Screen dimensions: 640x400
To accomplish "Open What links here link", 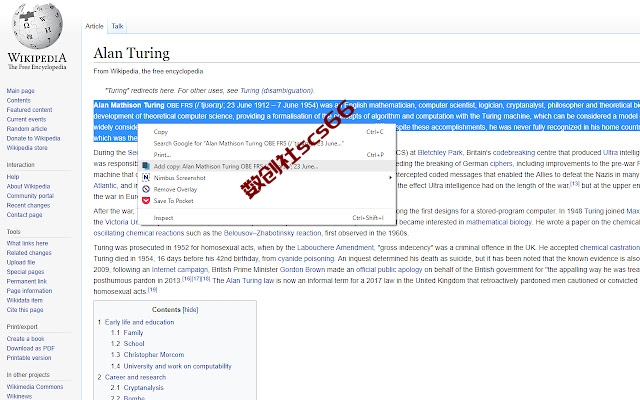I will [27, 243].
